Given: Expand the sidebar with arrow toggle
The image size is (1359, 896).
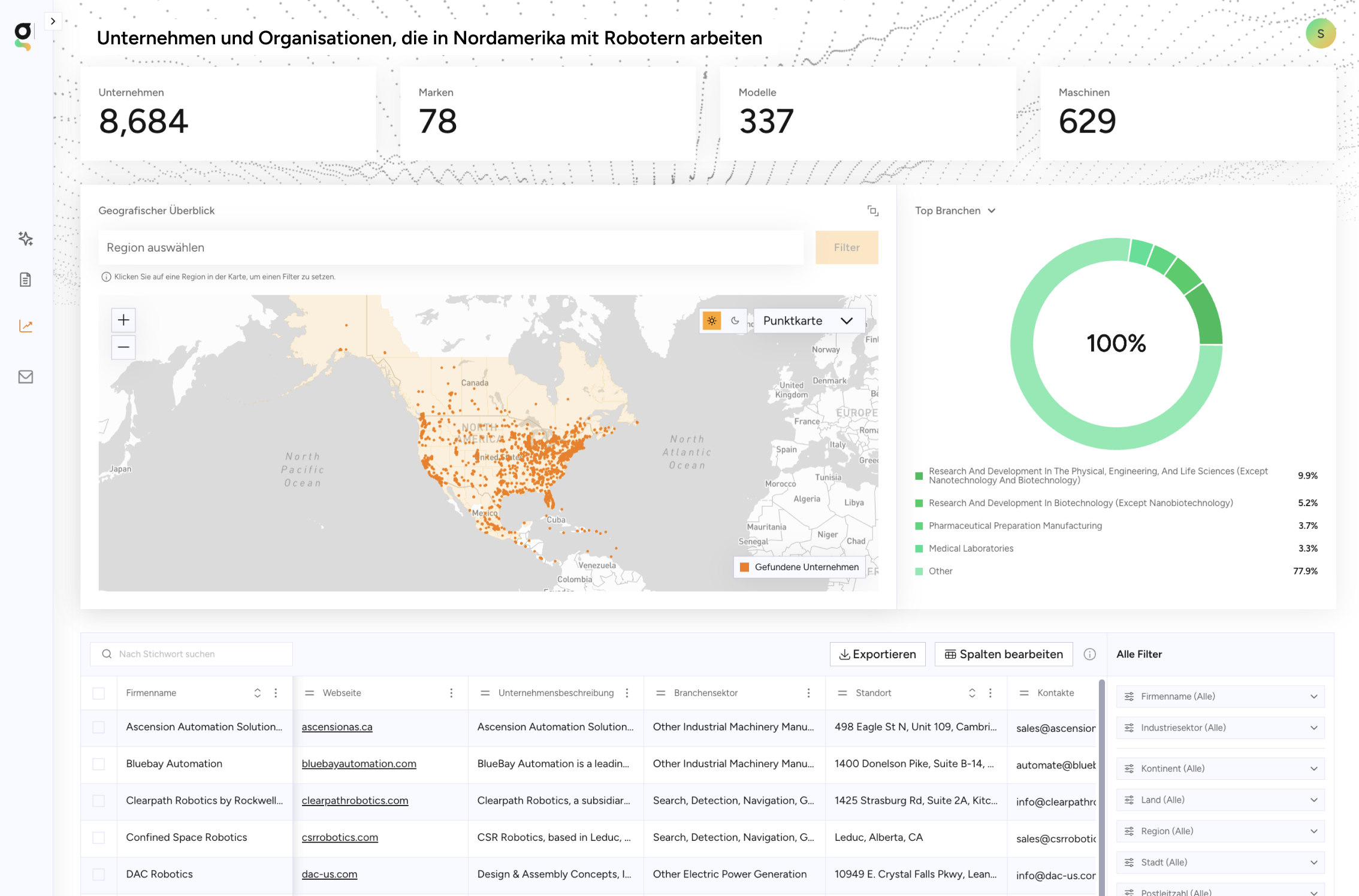Looking at the screenshot, I should point(53,22).
